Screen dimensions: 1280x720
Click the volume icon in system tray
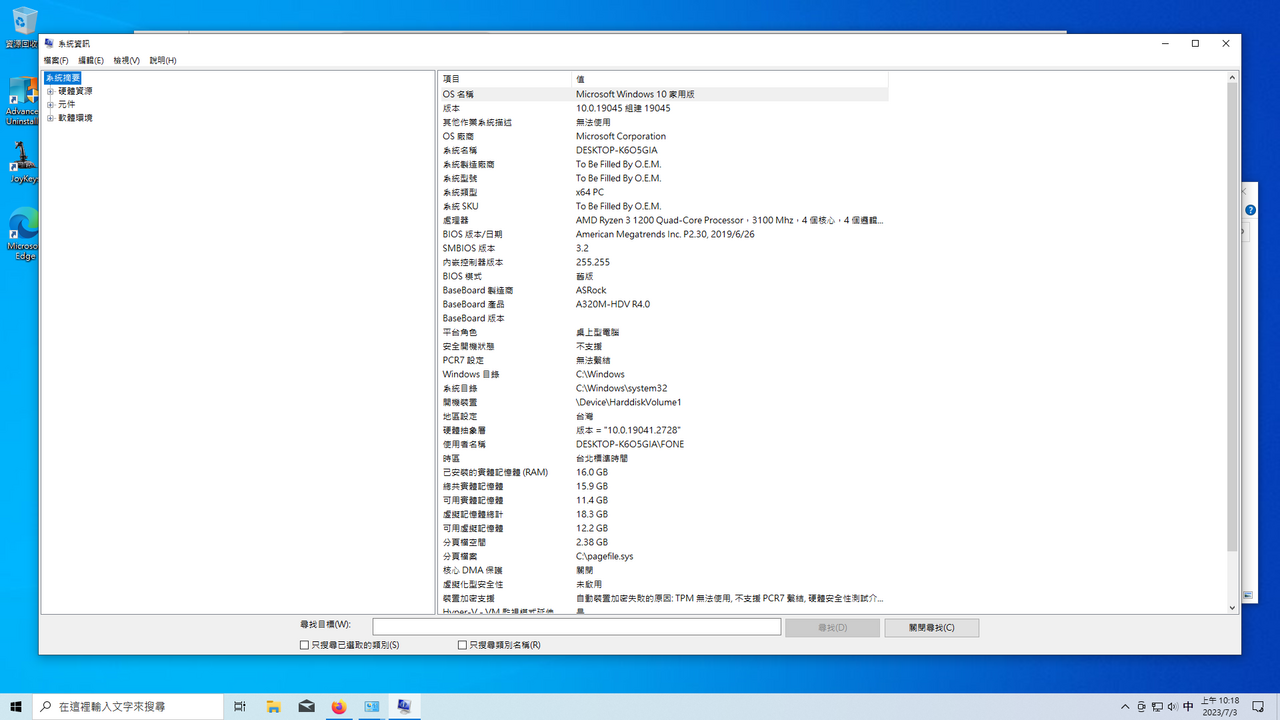tap(1172, 706)
